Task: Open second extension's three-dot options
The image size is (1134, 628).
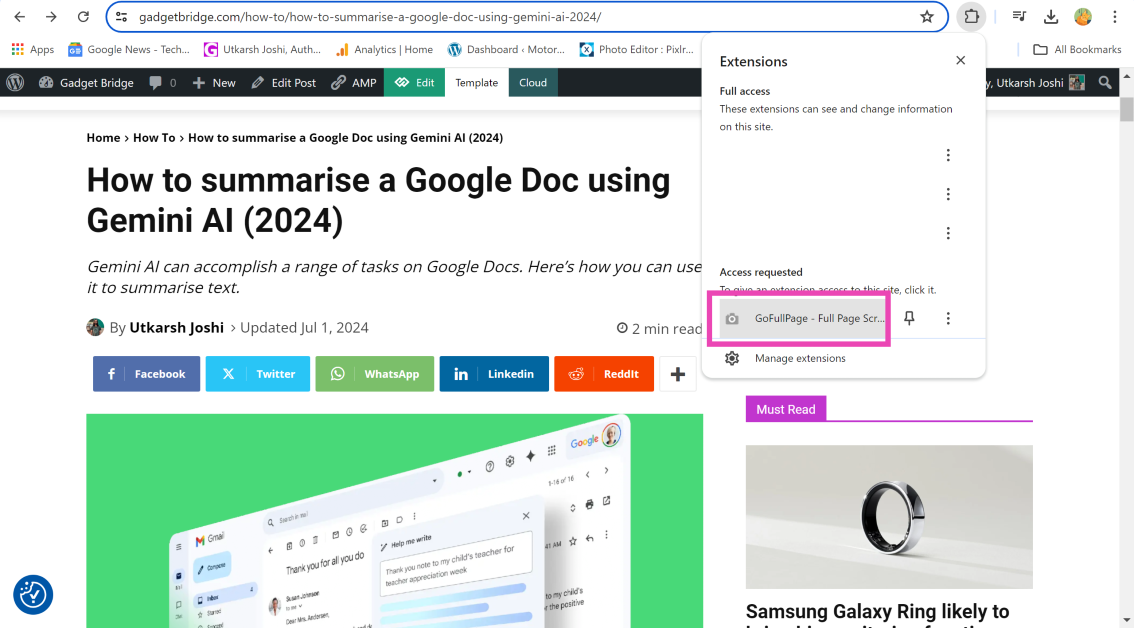Action: tap(948, 194)
